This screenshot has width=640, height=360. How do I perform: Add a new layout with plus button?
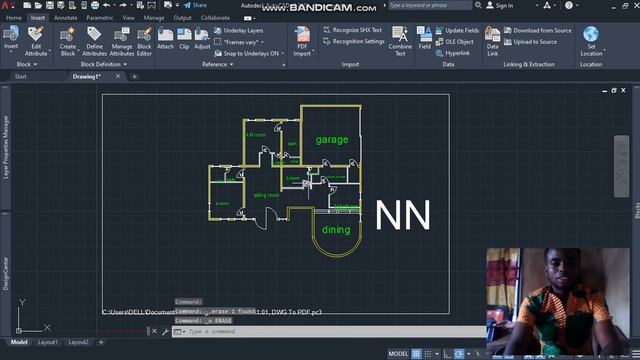[101, 342]
